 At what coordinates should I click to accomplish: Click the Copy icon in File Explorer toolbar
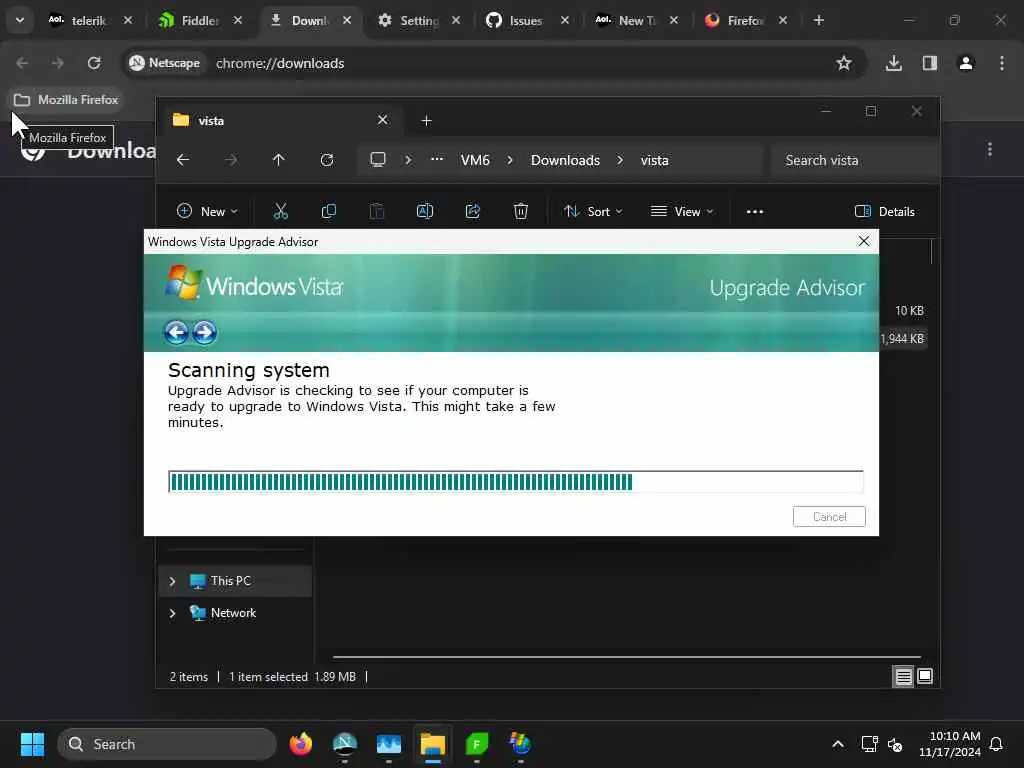[329, 211]
